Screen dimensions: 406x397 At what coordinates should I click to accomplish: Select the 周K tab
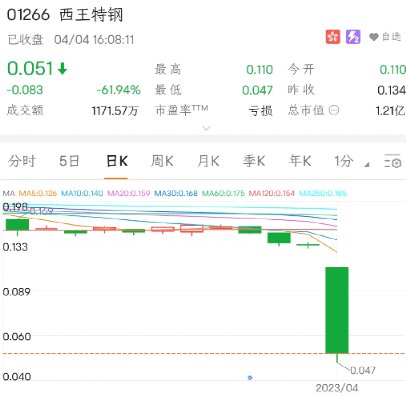click(162, 161)
